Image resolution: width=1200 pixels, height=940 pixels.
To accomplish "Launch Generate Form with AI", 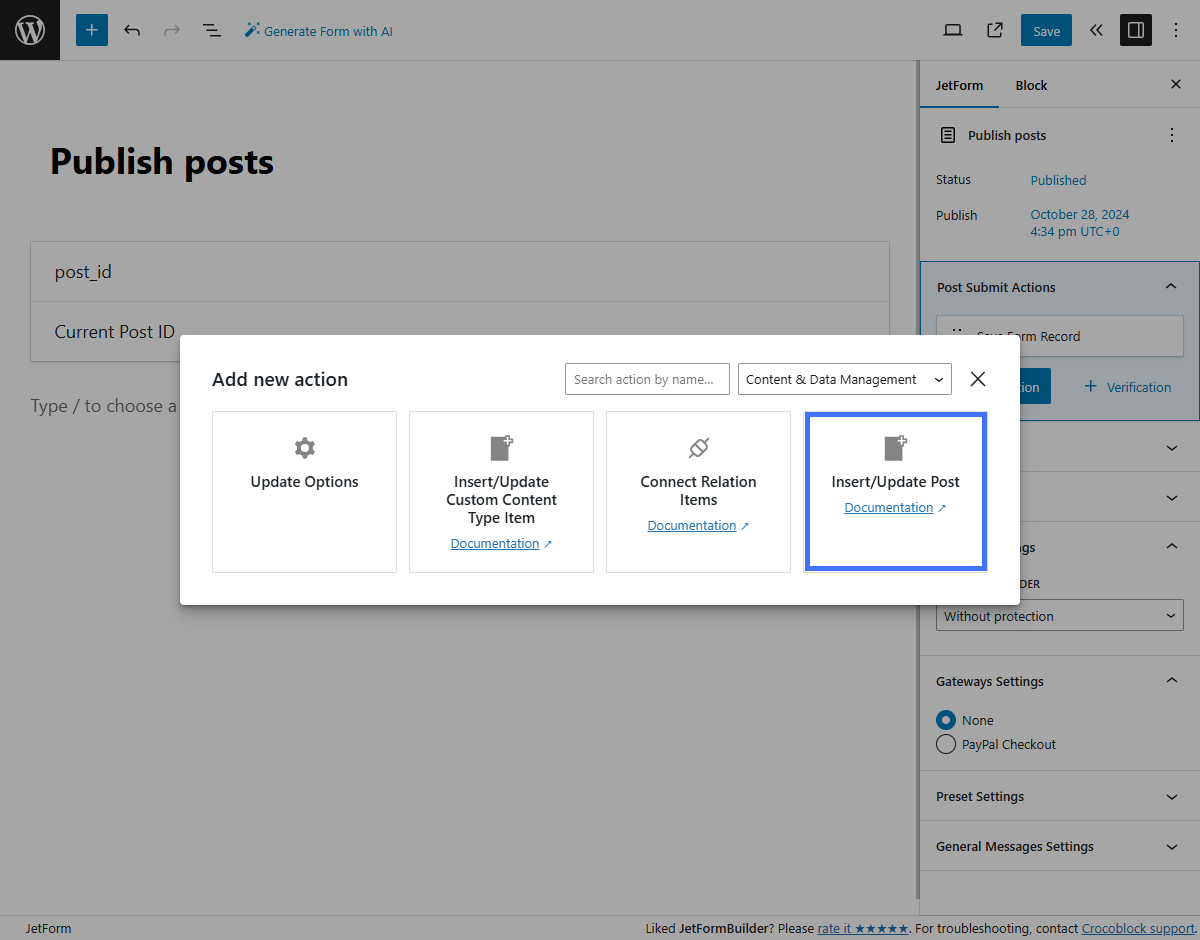I will click(x=318, y=30).
